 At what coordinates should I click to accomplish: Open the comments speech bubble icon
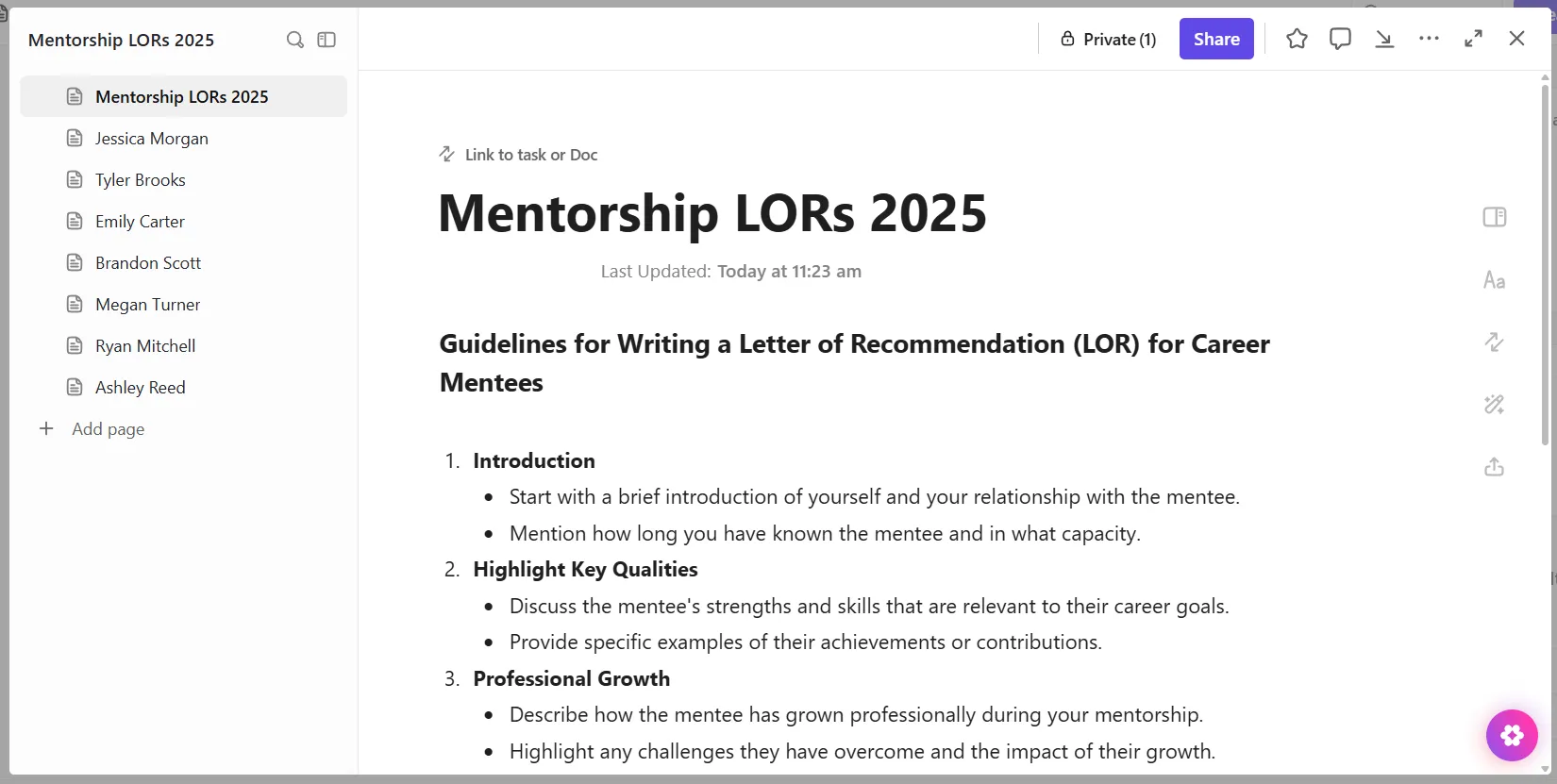pyautogui.click(x=1340, y=39)
